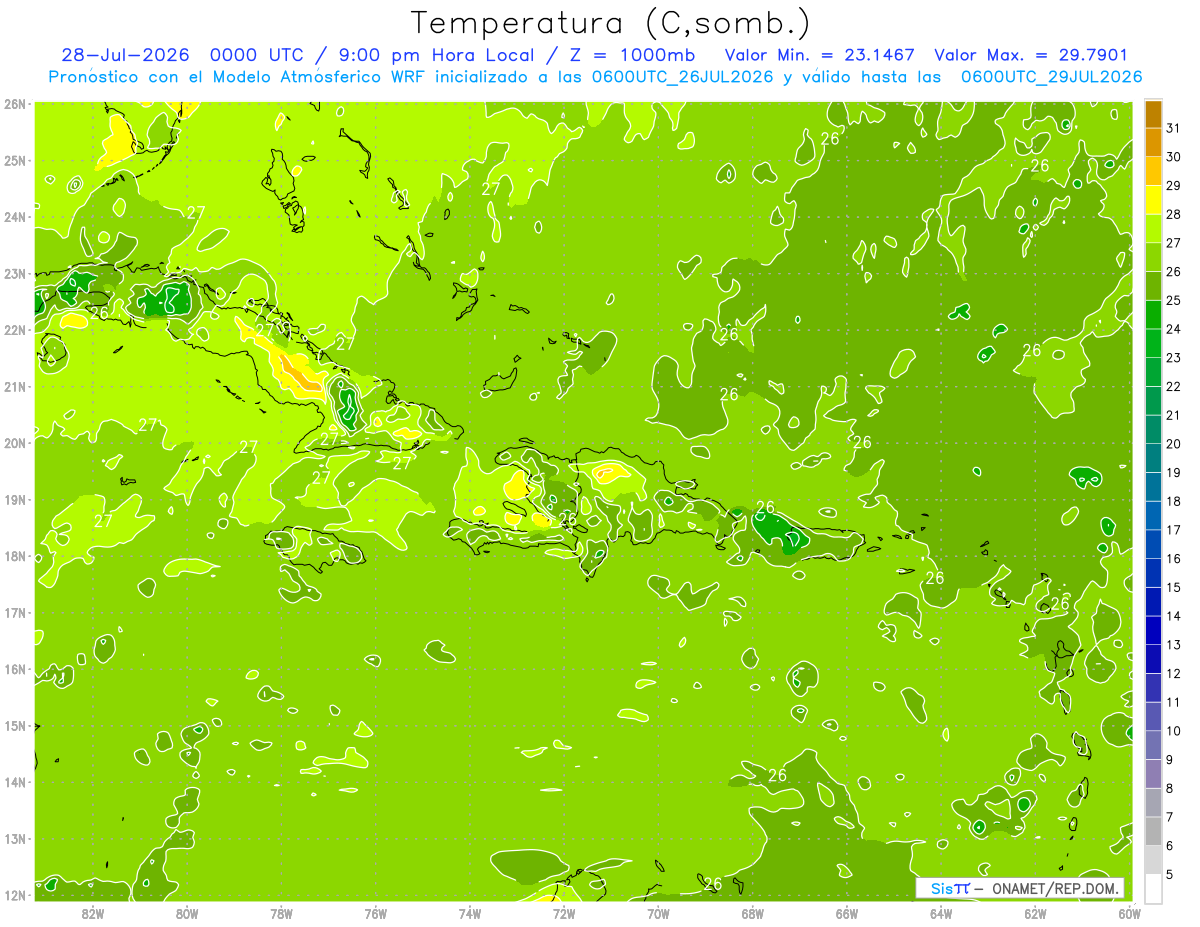Screen dimensions: 1200x927
Task: Select the '15N' latitude axis label
Action: click(x=15, y=725)
